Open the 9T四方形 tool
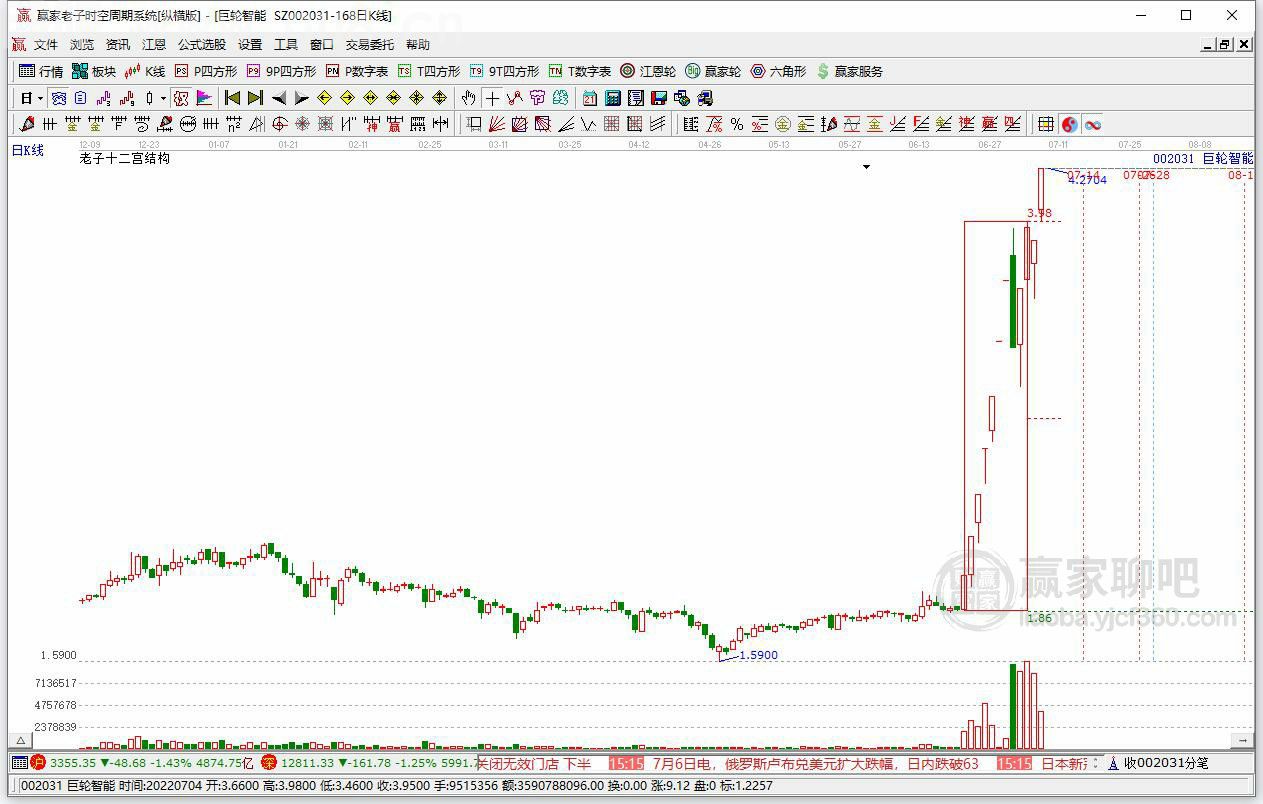 point(504,71)
